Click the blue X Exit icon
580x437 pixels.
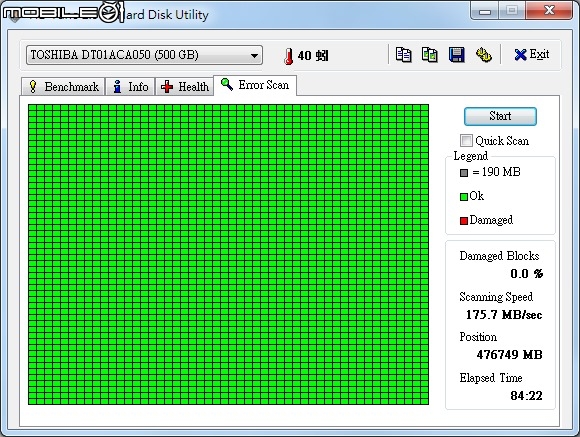[520, 55]
